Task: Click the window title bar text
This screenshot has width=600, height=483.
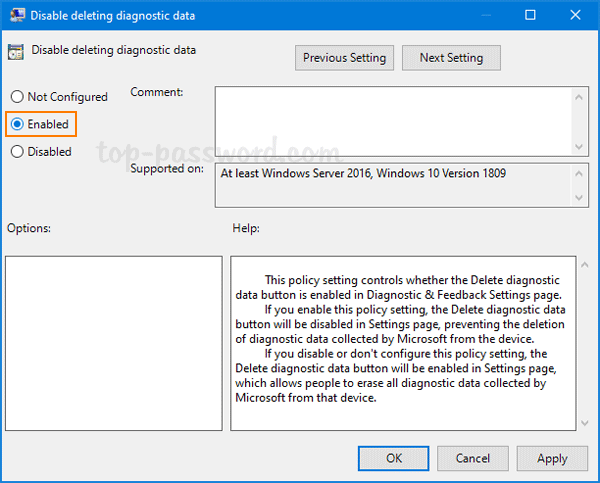Action: [x=111, y=15]
